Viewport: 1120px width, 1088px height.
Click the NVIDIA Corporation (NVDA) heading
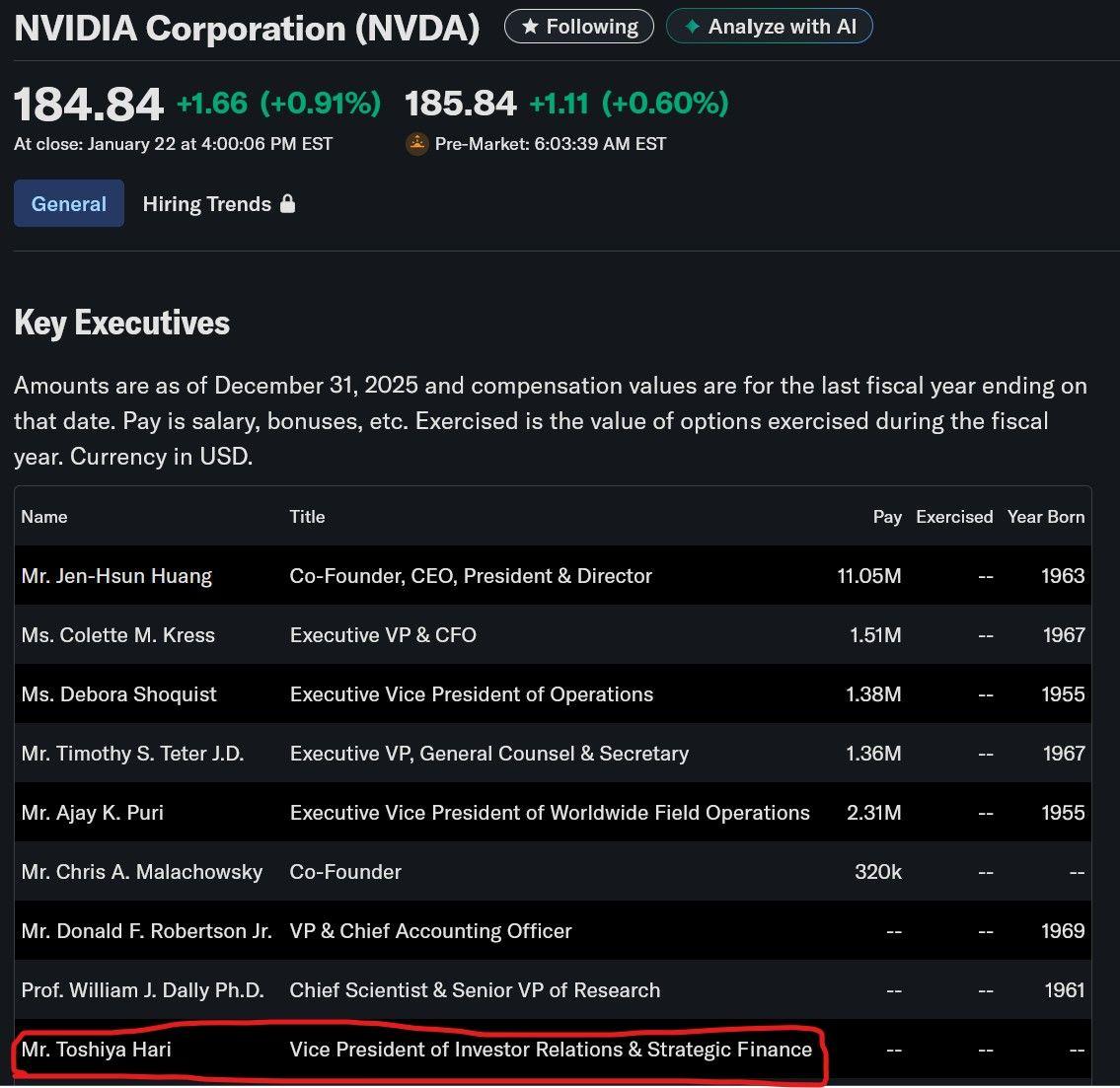(247, 29)
